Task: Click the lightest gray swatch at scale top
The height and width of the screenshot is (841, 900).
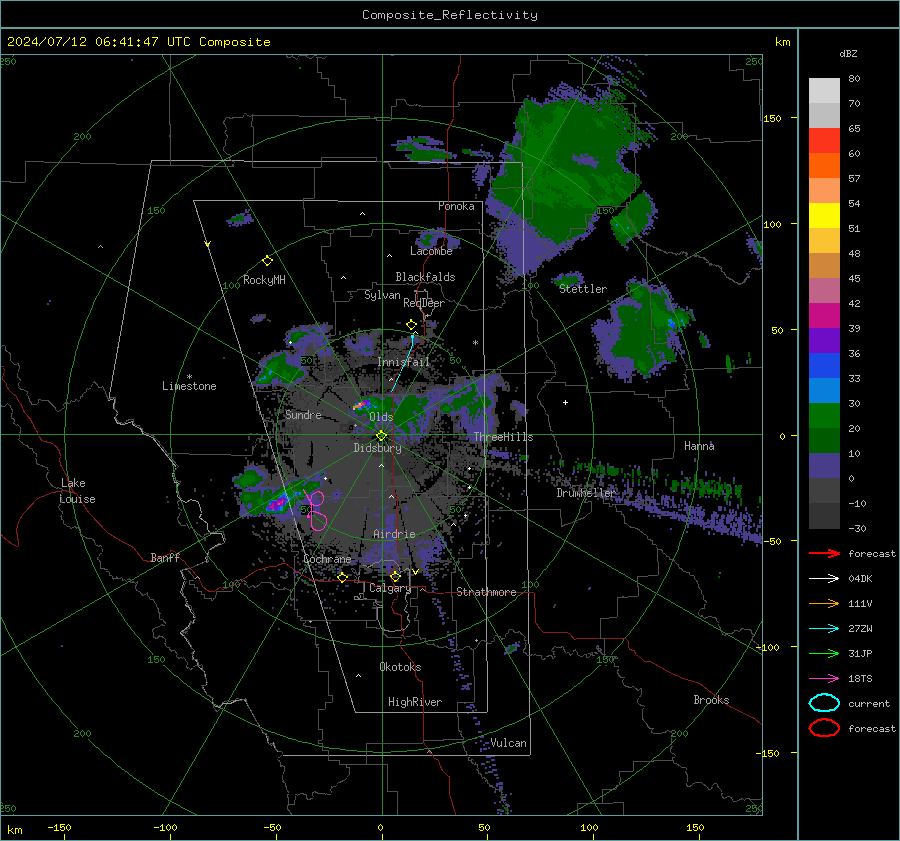Action: (824, 91)
